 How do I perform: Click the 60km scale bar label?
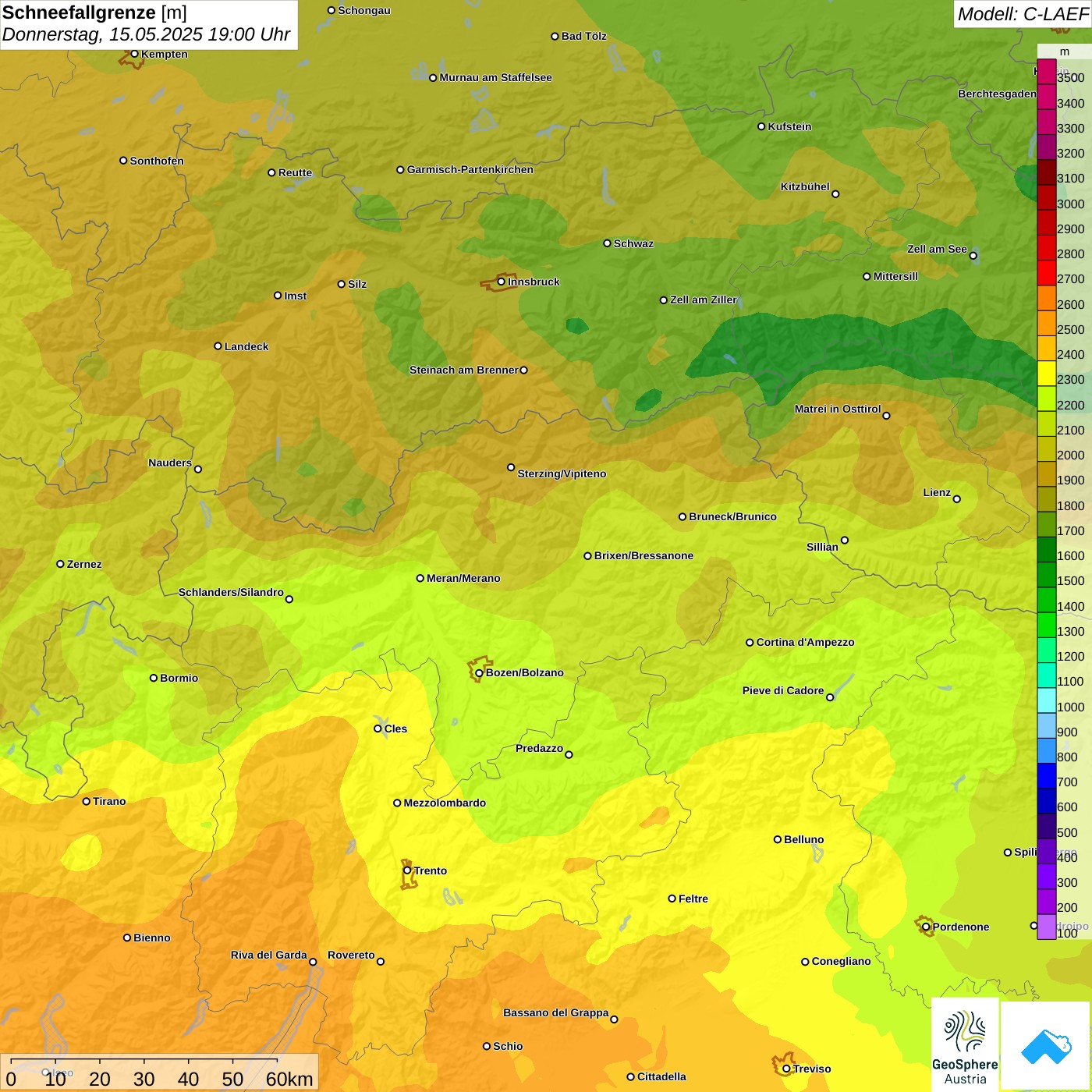pos(289,1079)
